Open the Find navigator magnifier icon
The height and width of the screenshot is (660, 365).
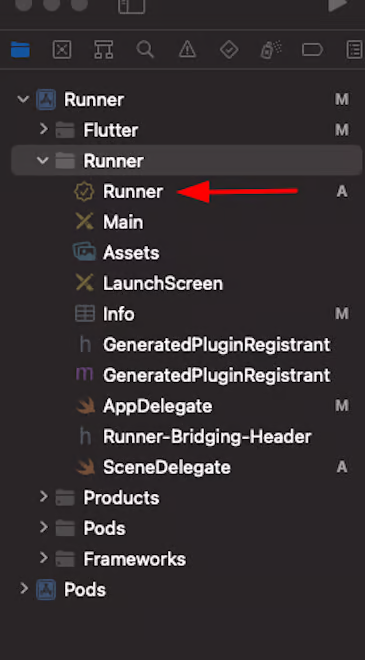coord(145,50)
